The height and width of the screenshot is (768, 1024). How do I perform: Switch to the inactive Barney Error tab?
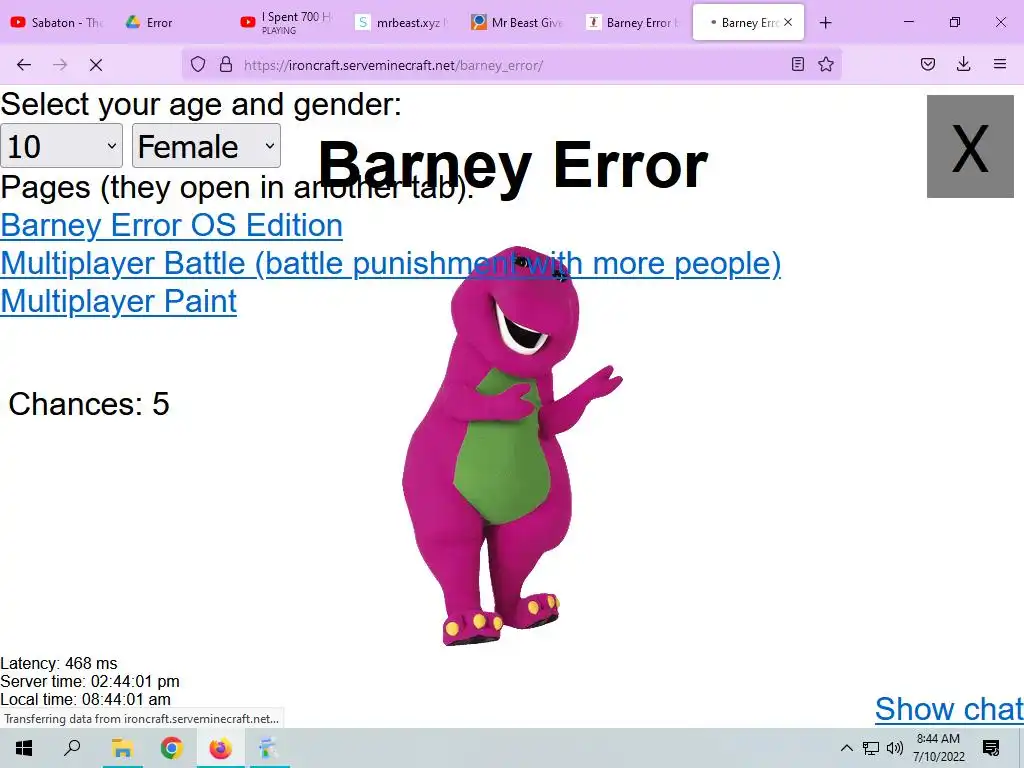click(x=633, y=23)
